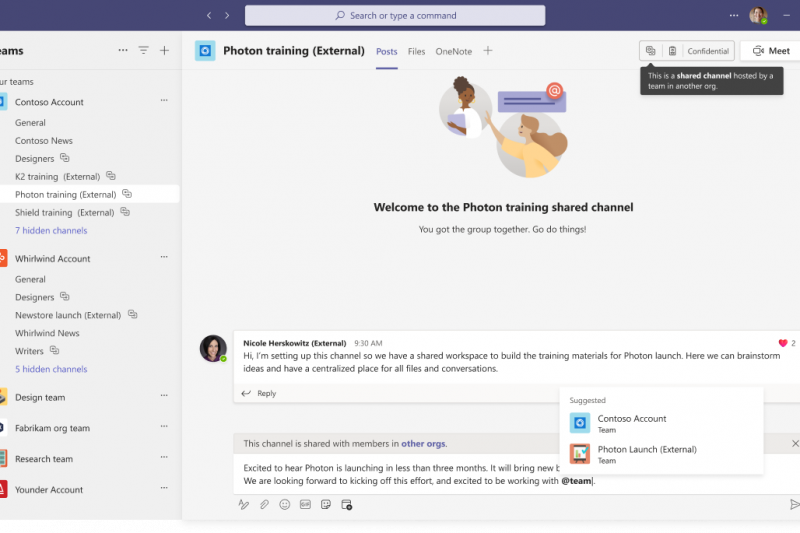800x533 pixels.
Task: Open General channel under Contoso Account
Action: coord(30,122)
